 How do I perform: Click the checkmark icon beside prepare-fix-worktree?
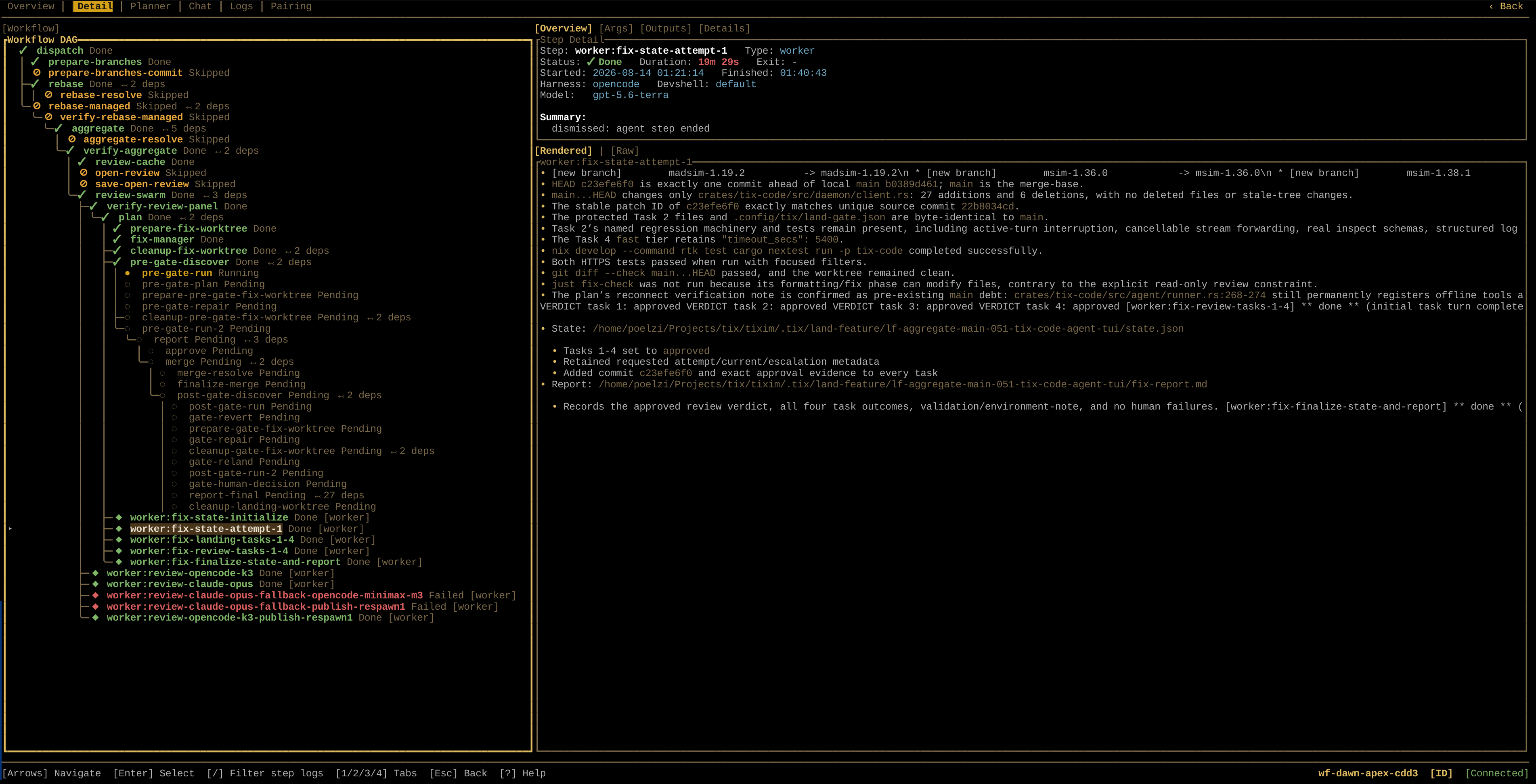117,228
